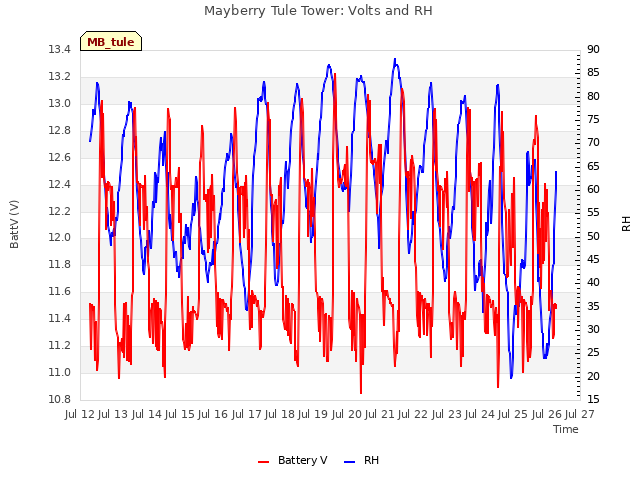Click the 12.8 left axis tick
This screenshot has height=480, width=640.
click(x=60, y=131)
